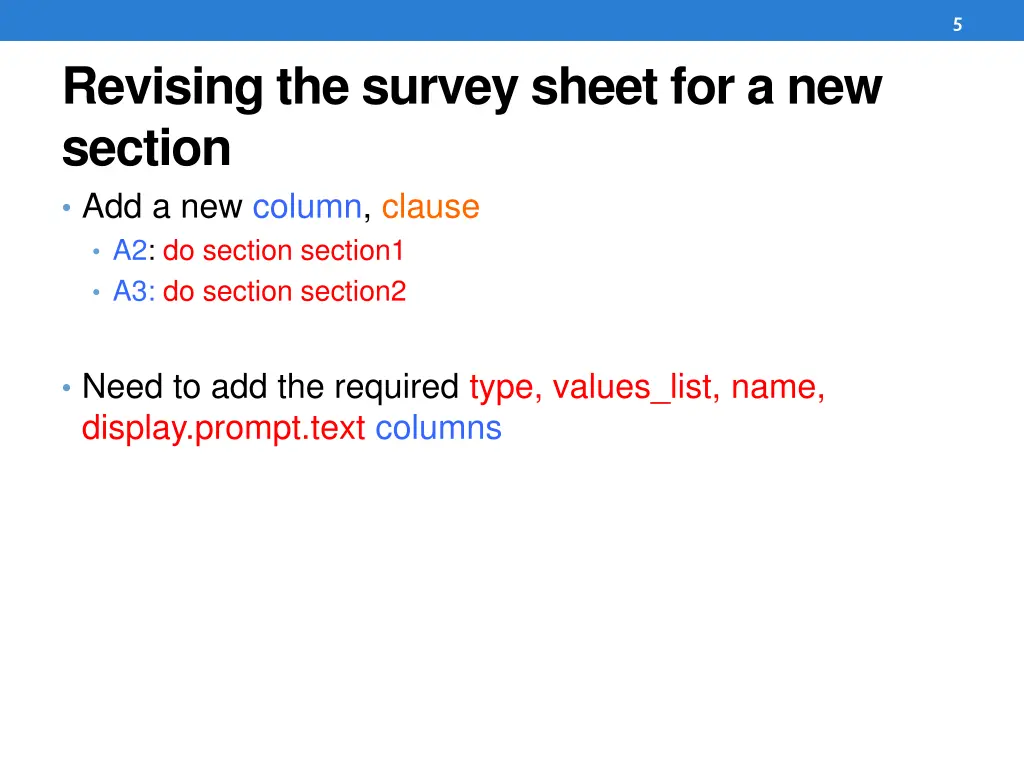The width and height of the screenshot is (1024, 768).
Task: Click "section" on the title's second line
Action: [x=146, y=149]
